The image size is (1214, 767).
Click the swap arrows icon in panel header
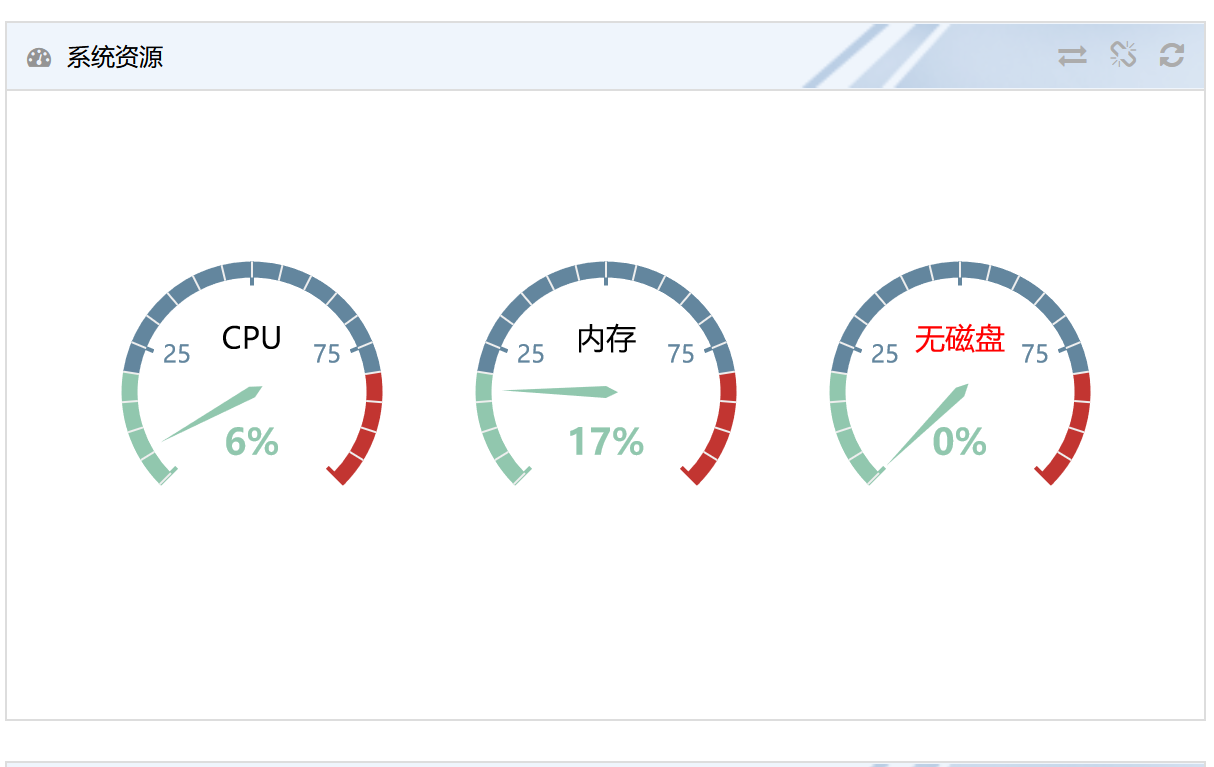tap(1072, 56)
